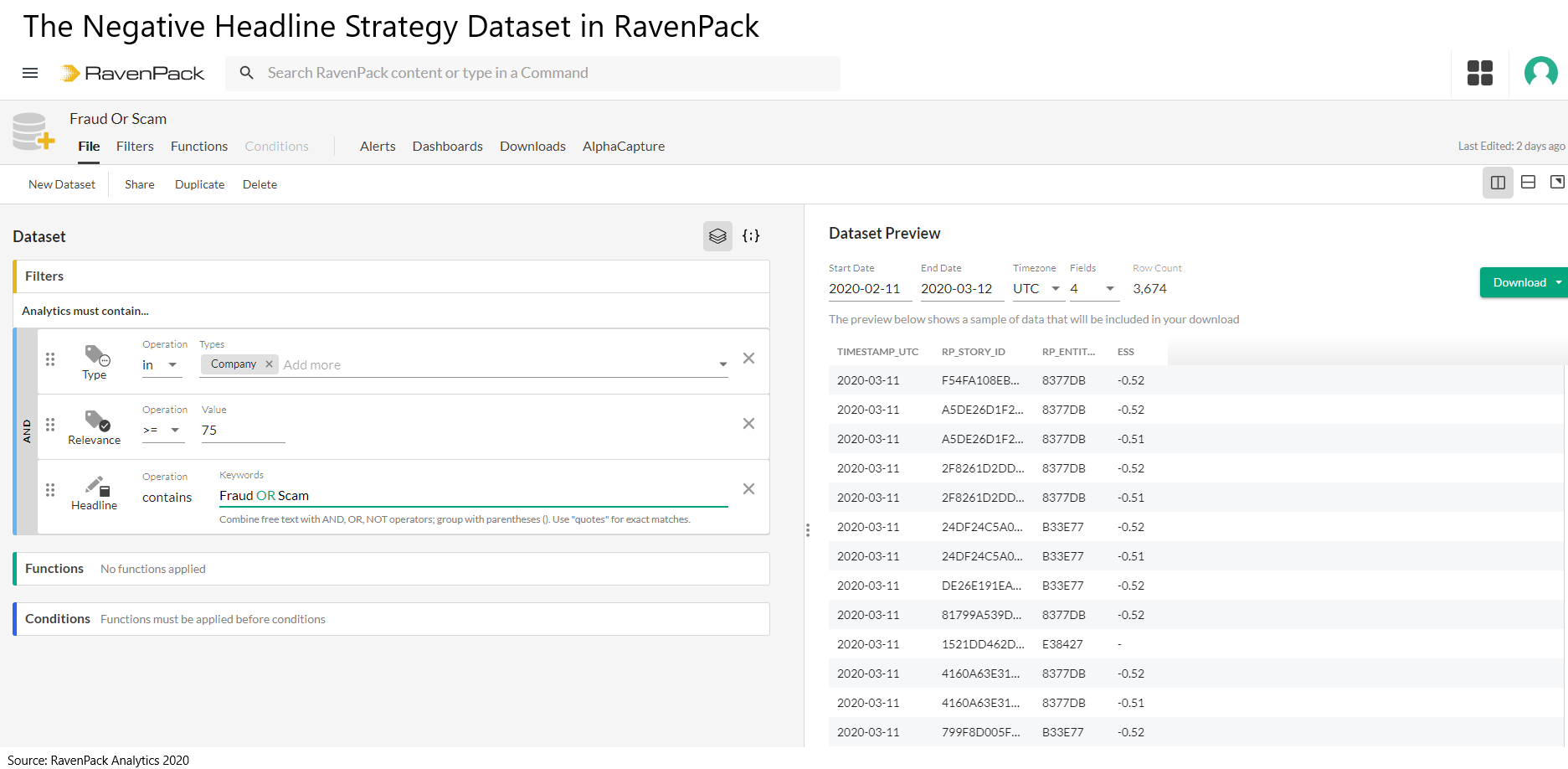Image resolution: width=1568 pixels, height=769 pixels.
Task: Expand the Type operation 'in' dropdown
Action: point(162,365)
